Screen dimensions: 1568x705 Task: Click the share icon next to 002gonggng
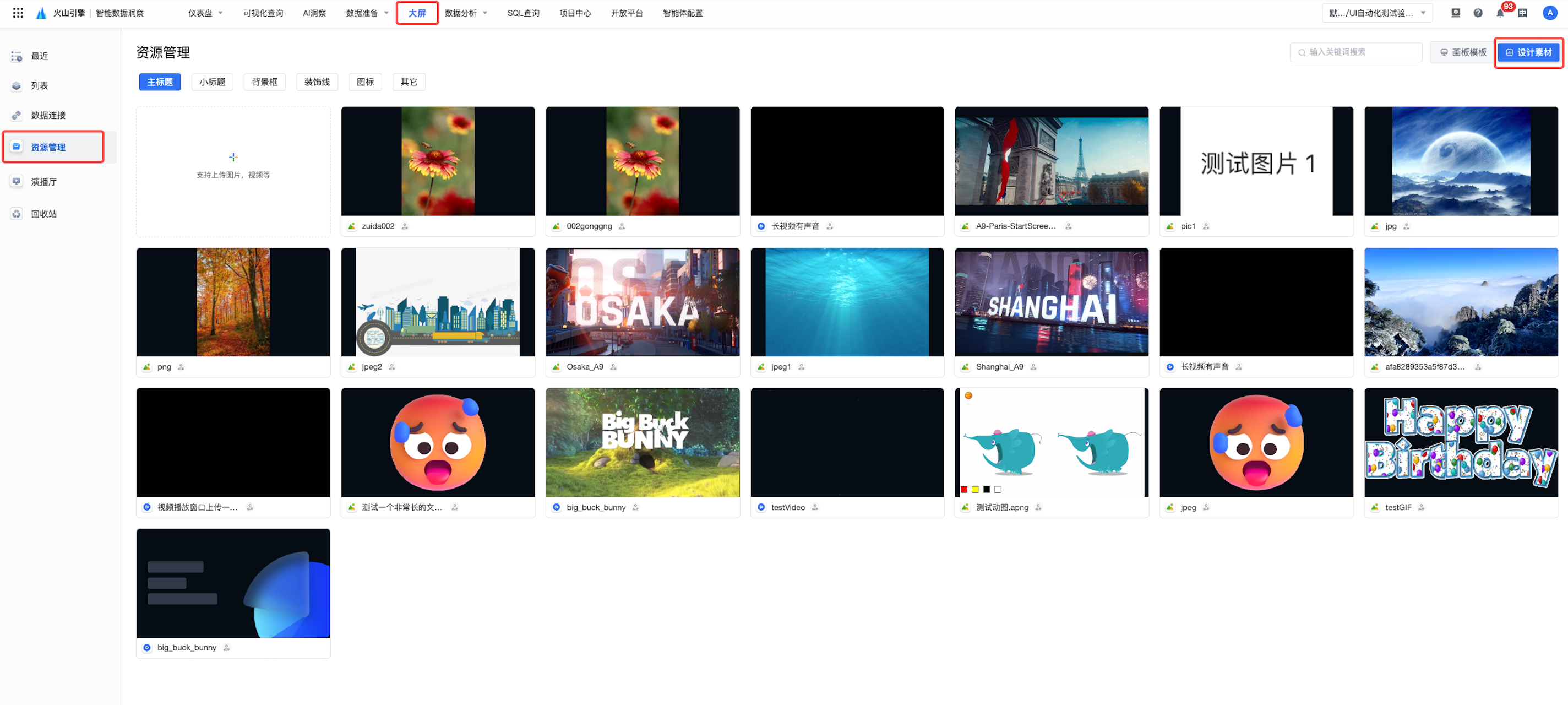pyautogui.click(x=622, y=226)
